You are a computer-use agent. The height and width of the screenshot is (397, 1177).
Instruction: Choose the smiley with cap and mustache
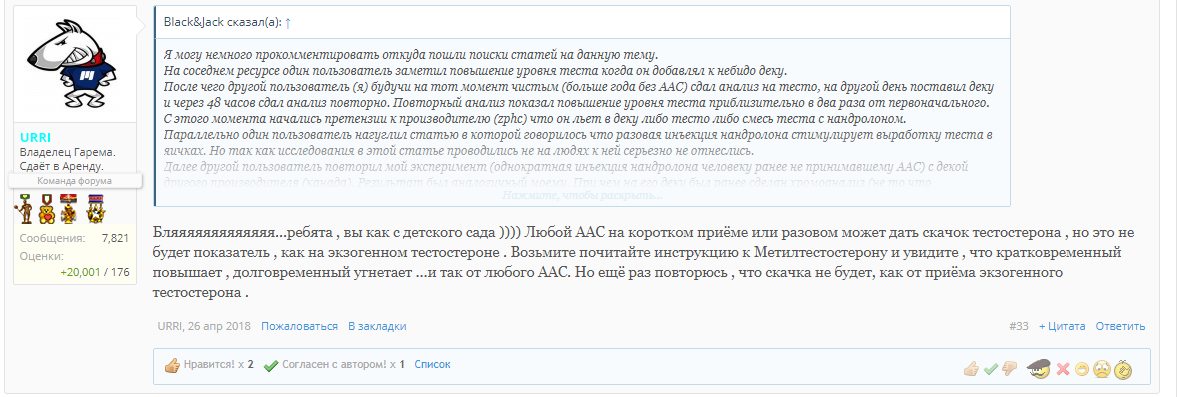click(1039, 368)
